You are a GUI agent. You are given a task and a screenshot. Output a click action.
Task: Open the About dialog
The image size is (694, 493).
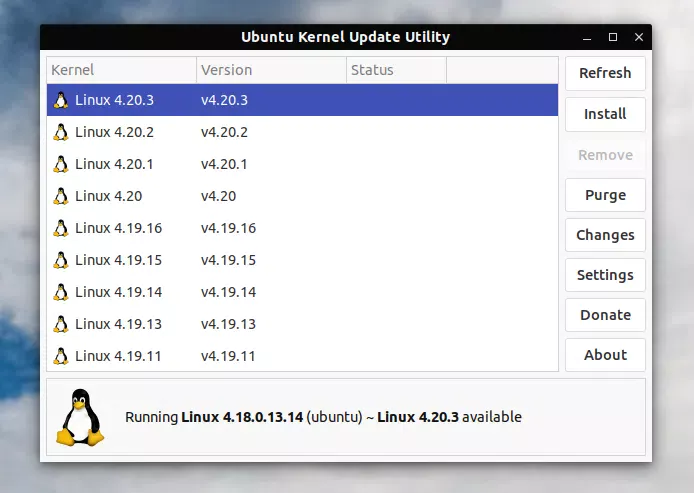point(605,355)
